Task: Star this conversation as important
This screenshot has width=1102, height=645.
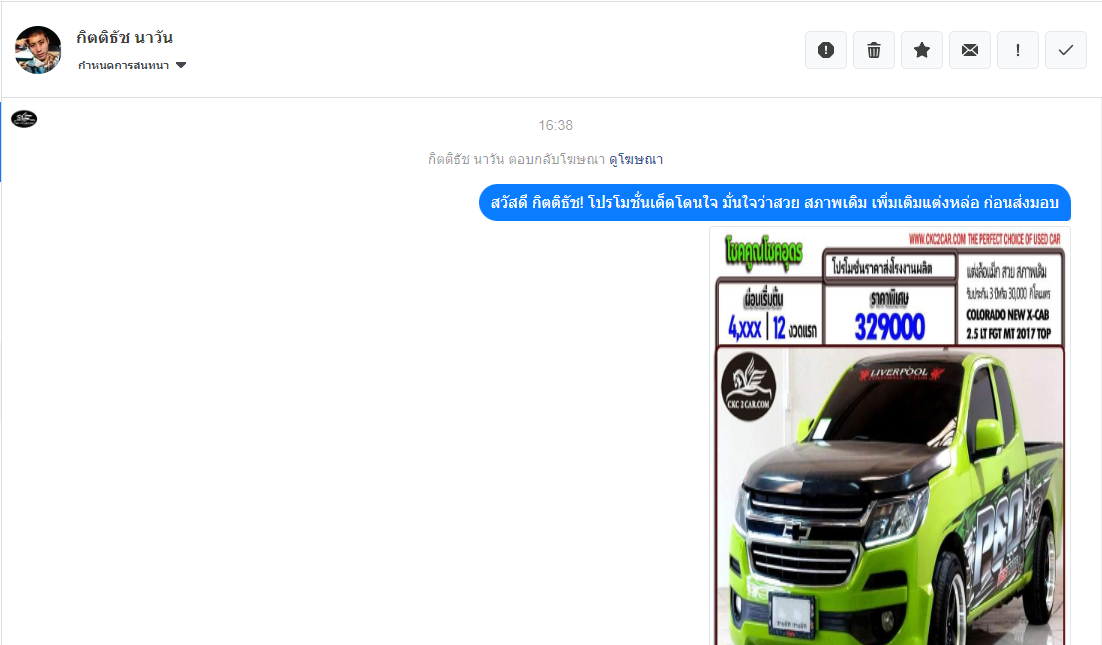Action: (921, 50)
